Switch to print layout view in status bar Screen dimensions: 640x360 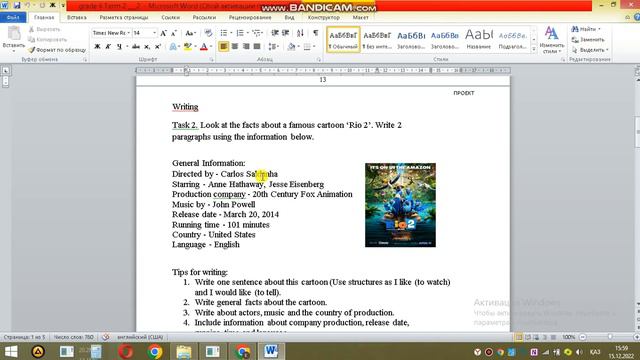[x=519, y=337]
